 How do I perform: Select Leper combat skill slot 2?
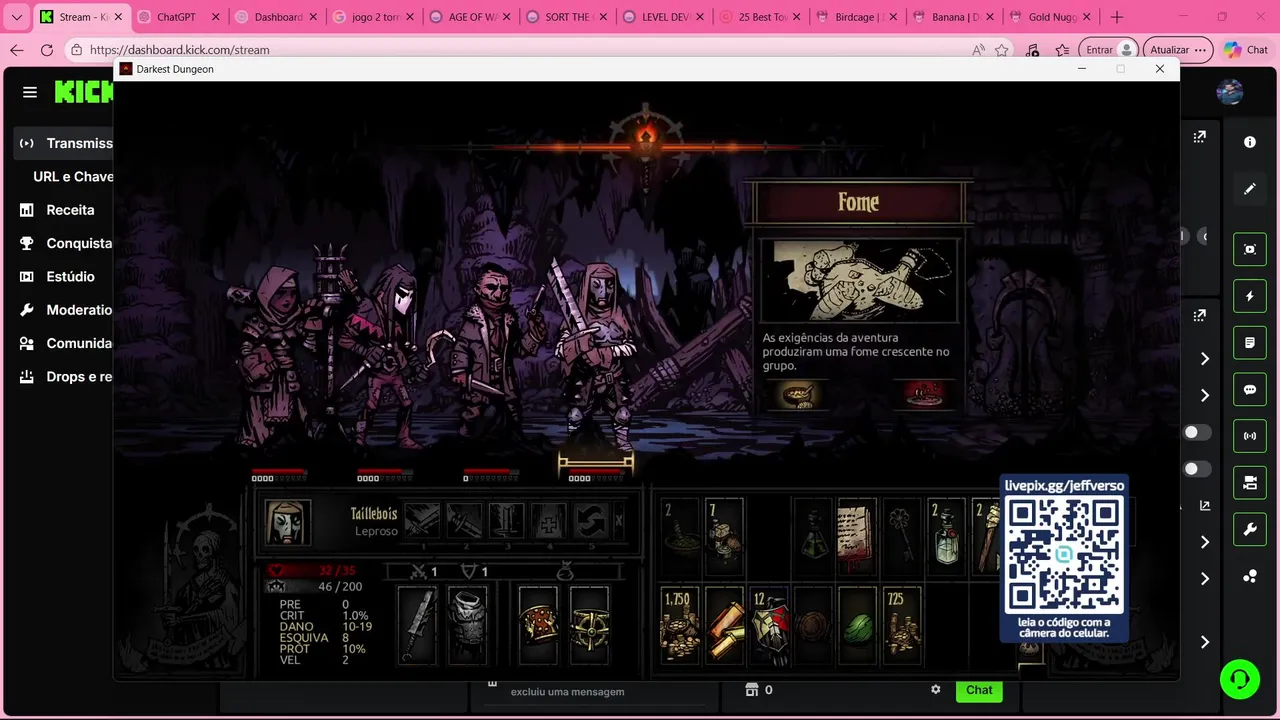464,520
